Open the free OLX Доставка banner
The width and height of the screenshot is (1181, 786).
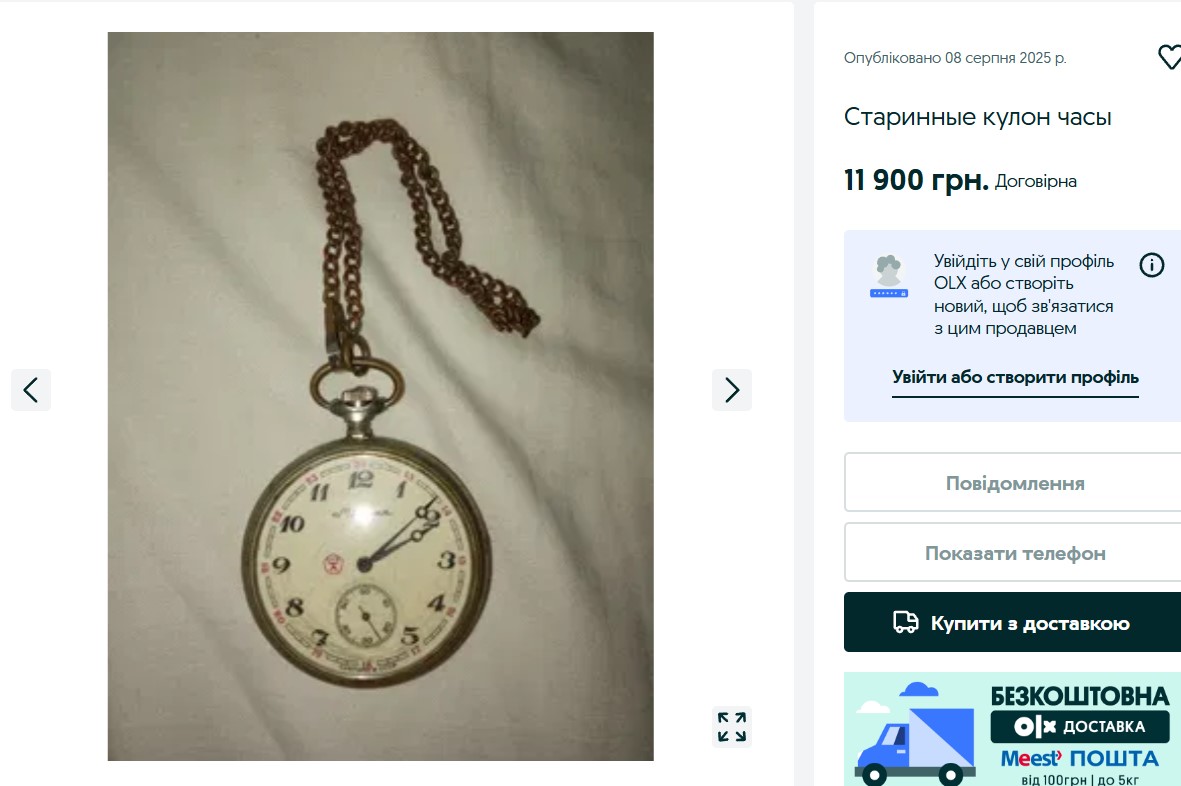(x=1012, y=729)
